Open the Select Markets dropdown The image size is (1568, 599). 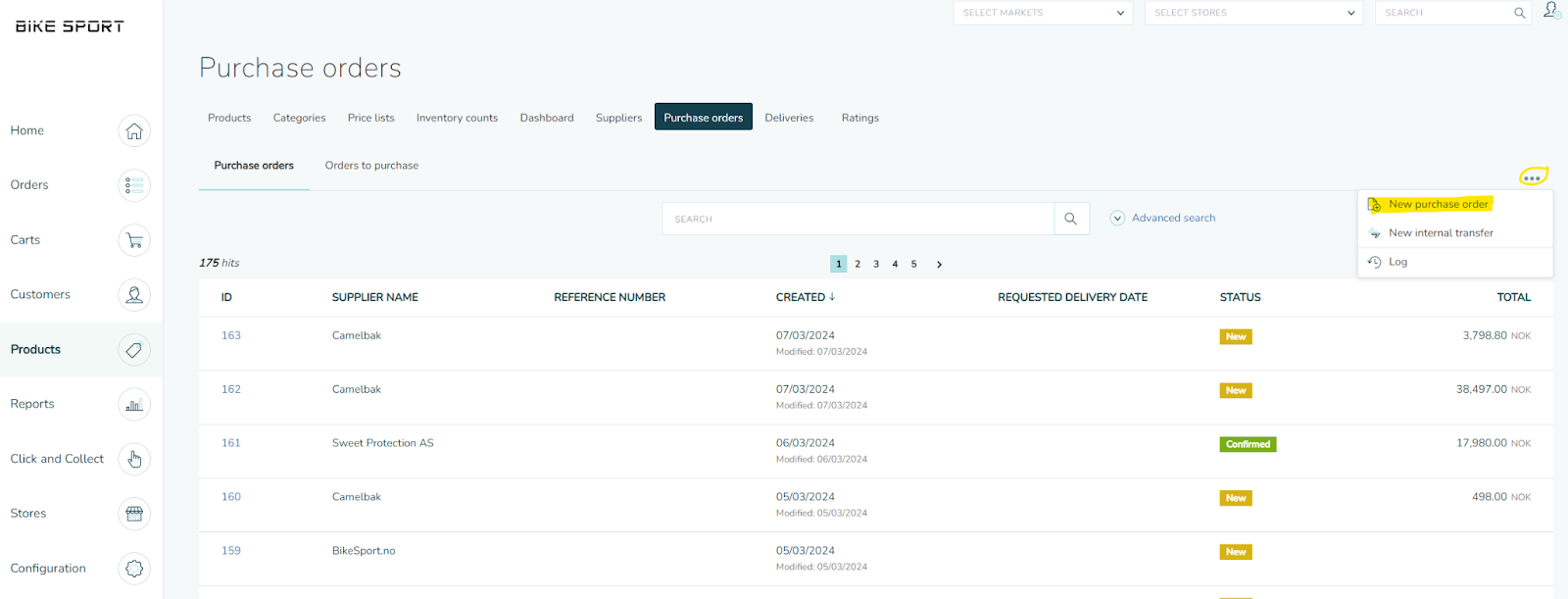tap(1043, 13)
